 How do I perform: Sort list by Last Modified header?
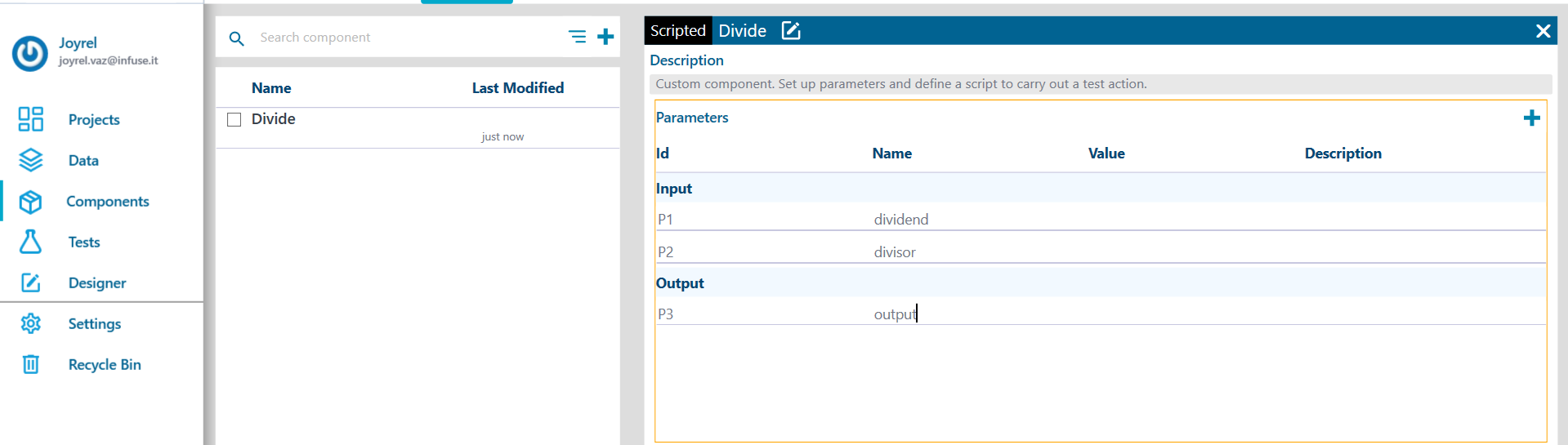point(518,88)
